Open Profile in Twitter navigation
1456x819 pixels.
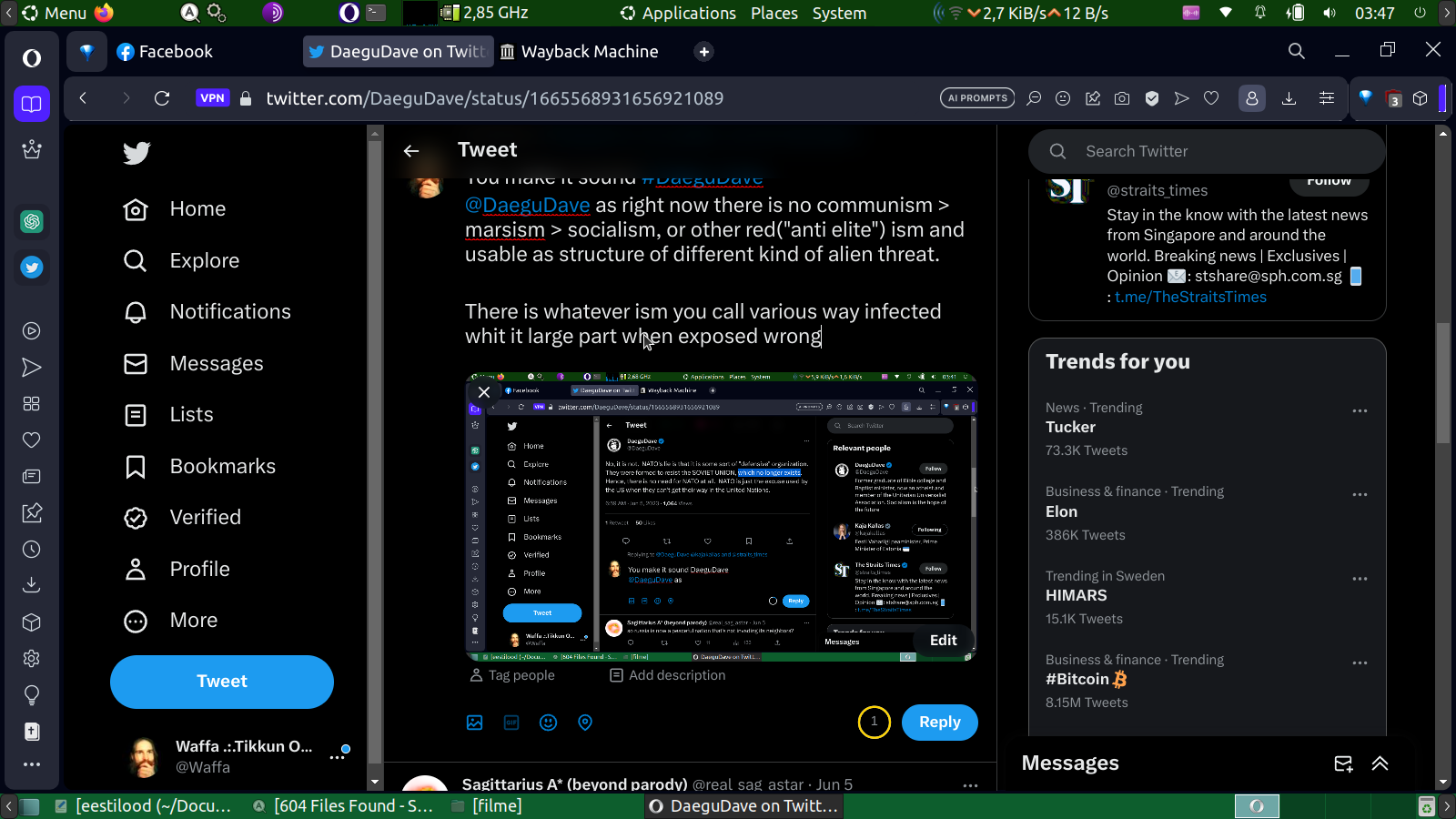pyautogui.click(x=177, y=570)
